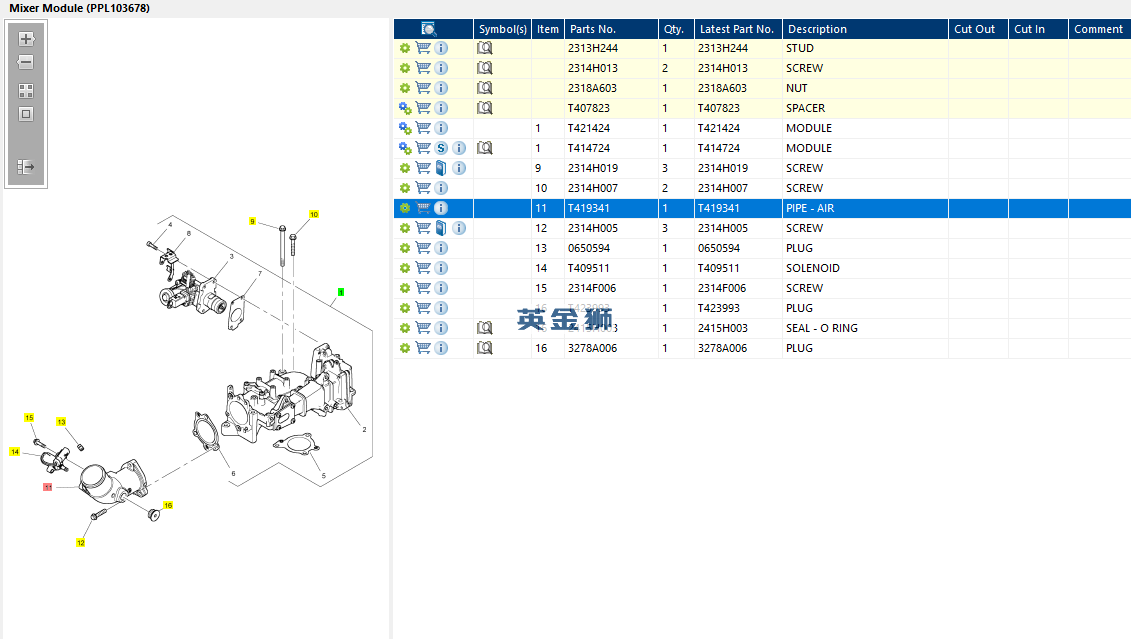Zoom in on the parts diagram
Screen dimensions: 1131x639
point(26,39)
